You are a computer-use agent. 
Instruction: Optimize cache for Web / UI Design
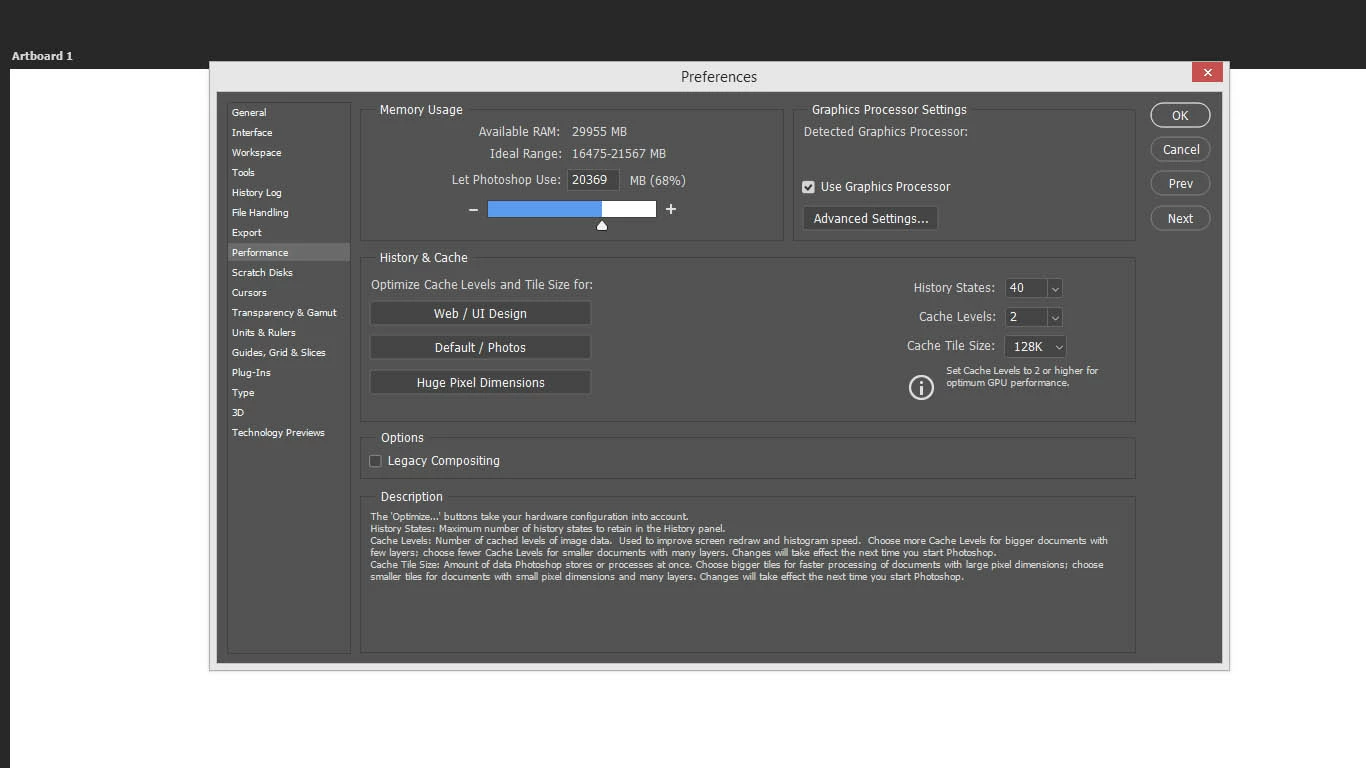pyautogui.click(x=480, y=314)
